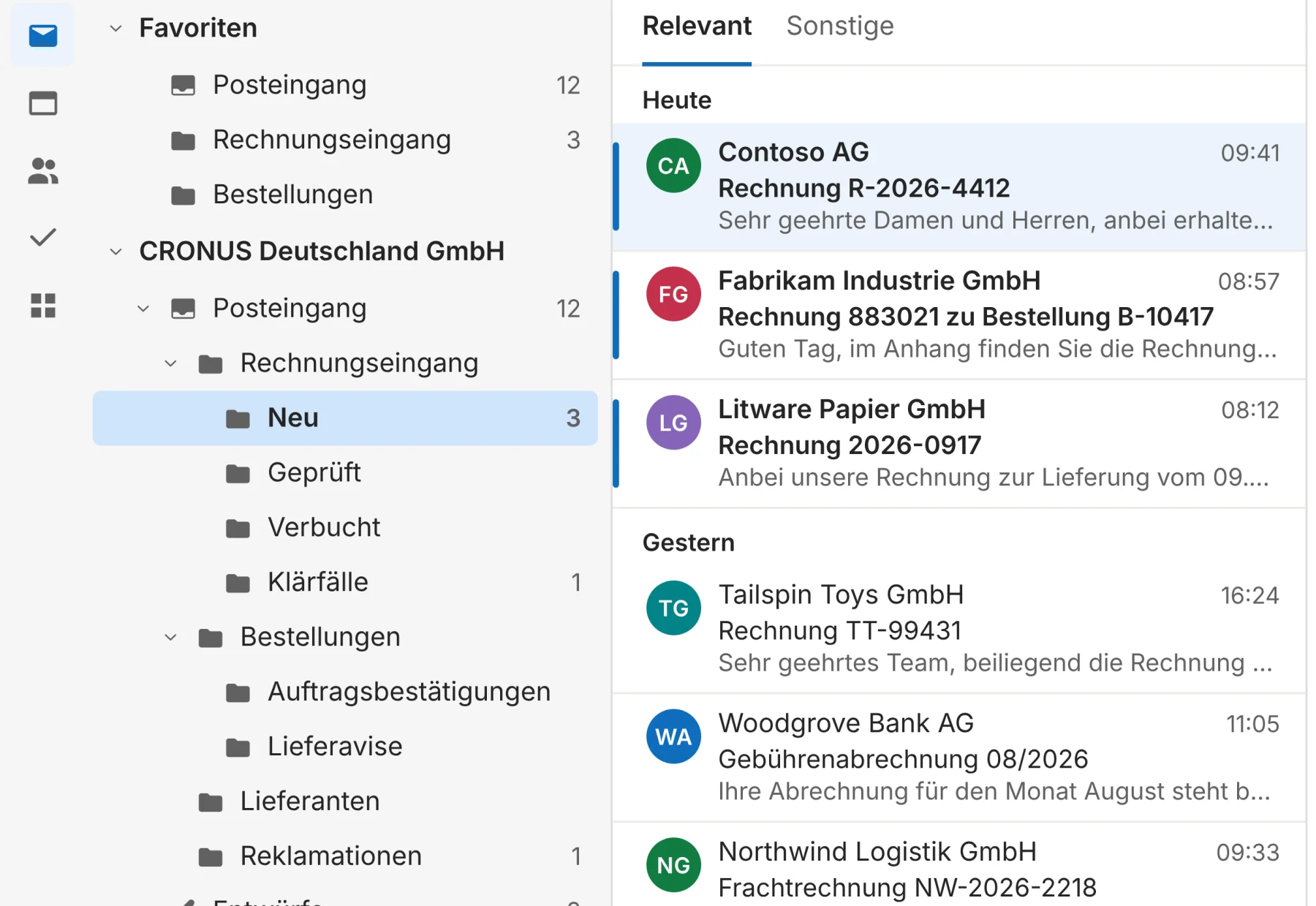The width and height of the screenshot is (1316, 906).
Task: Select the Bestellungen folder under Posteingang
Action: [345, 638]
